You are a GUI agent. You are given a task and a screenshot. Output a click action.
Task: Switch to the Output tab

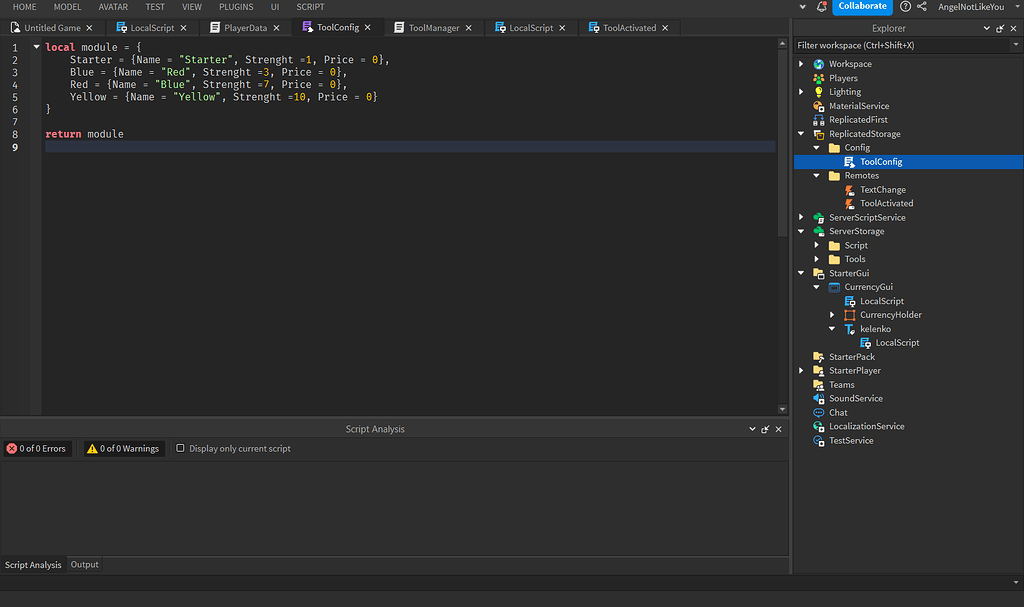click(84, 564)
